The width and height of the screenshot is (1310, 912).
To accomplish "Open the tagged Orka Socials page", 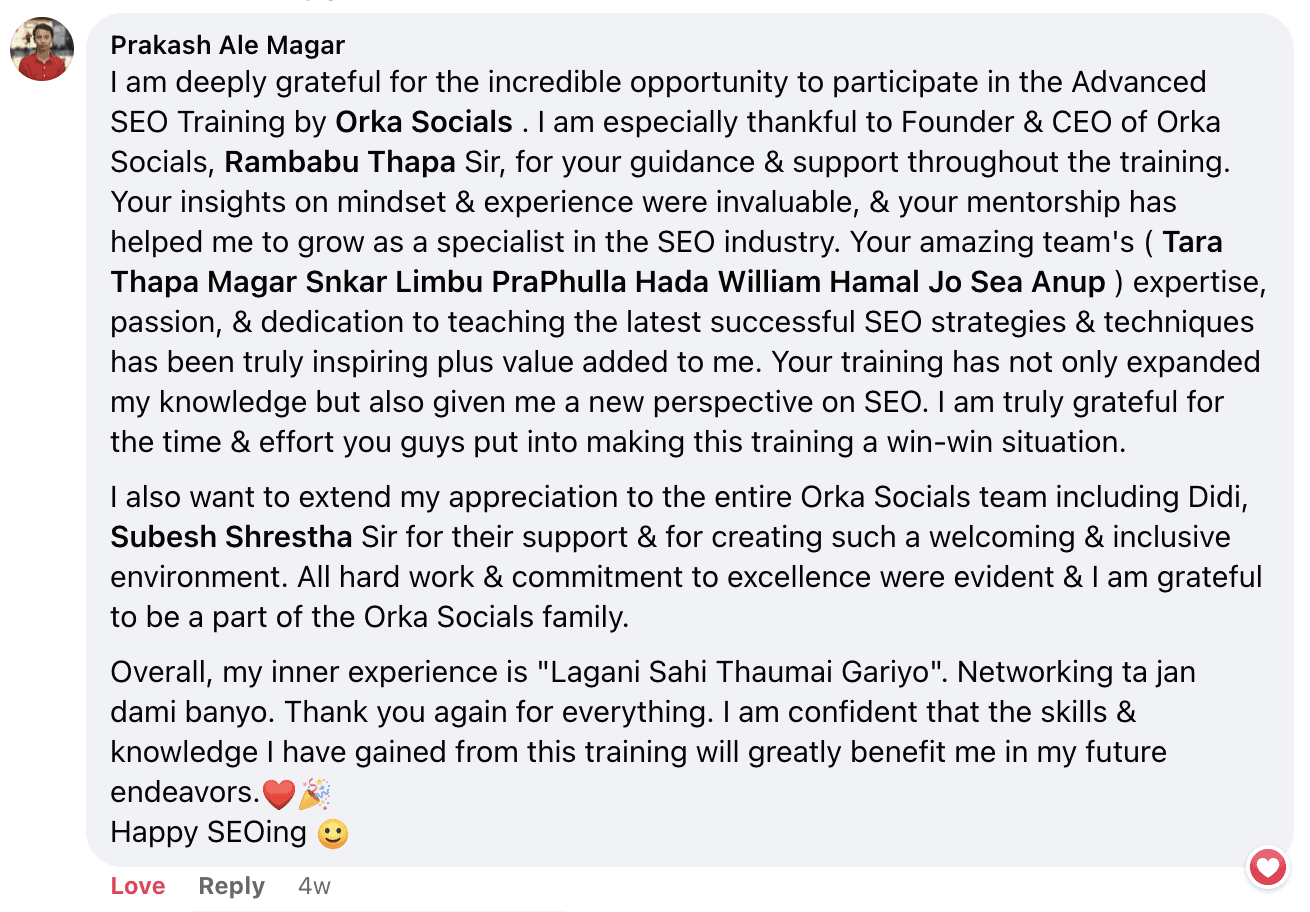I will point(423,122).
